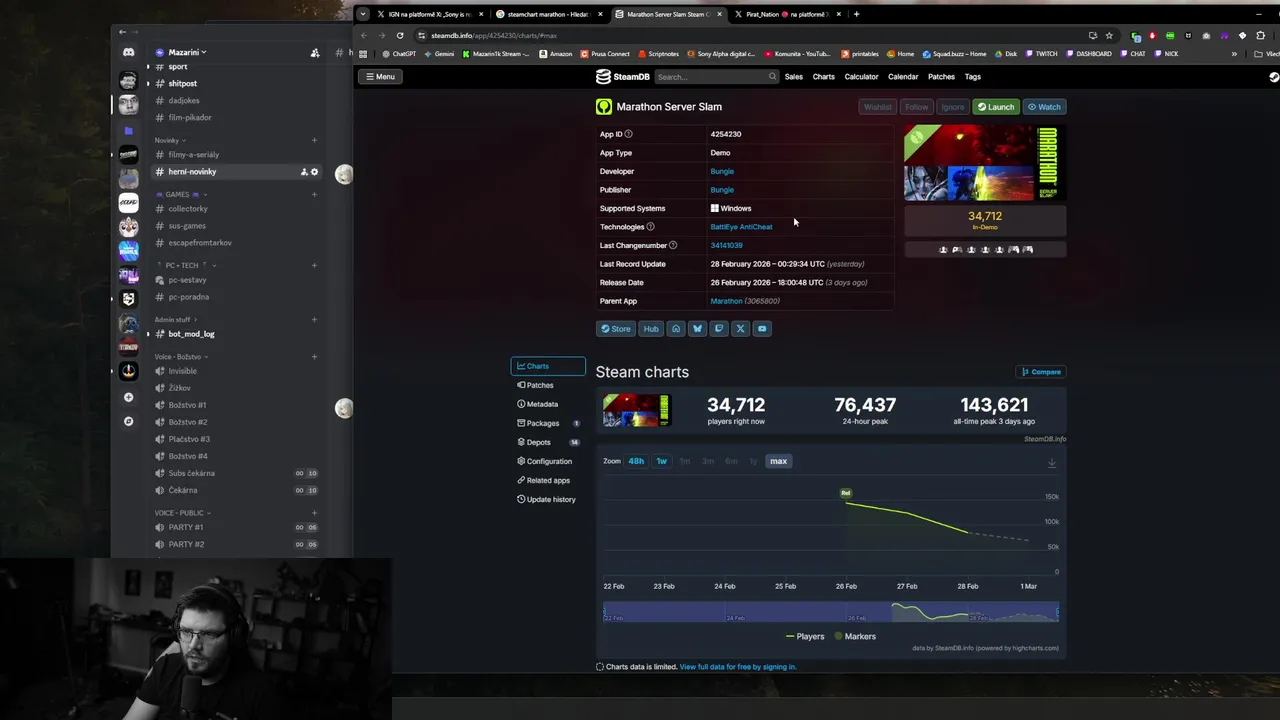Open the Marathon parent app link
The width and height of the screenshot is (1280, 720).
[x=726, y=301]
